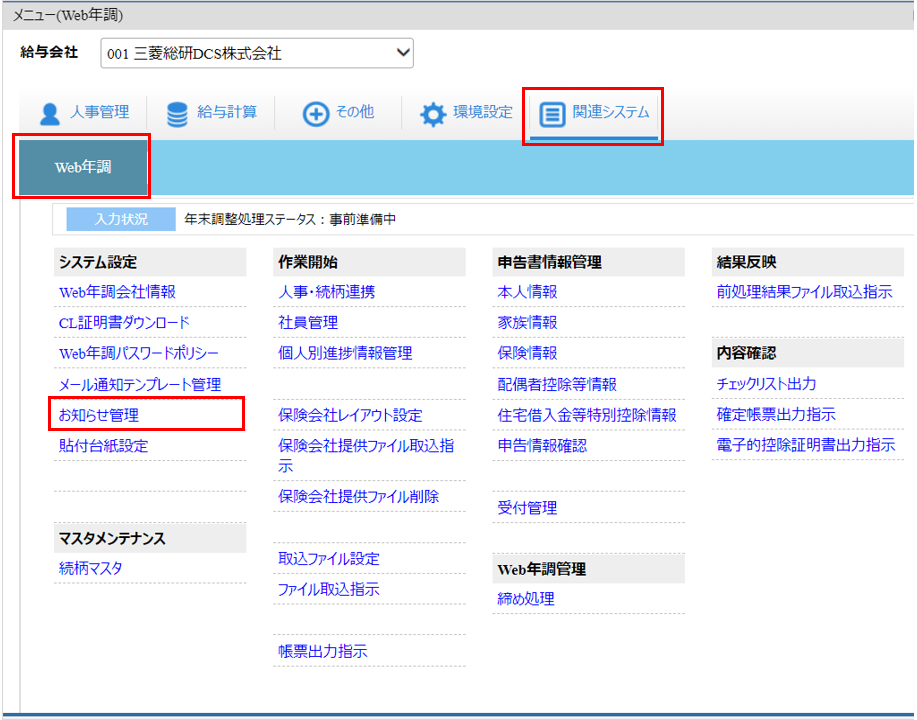917x720 pixels.
Task: Click the list icon for 関連システム
Action: click(x=552, y=114)
